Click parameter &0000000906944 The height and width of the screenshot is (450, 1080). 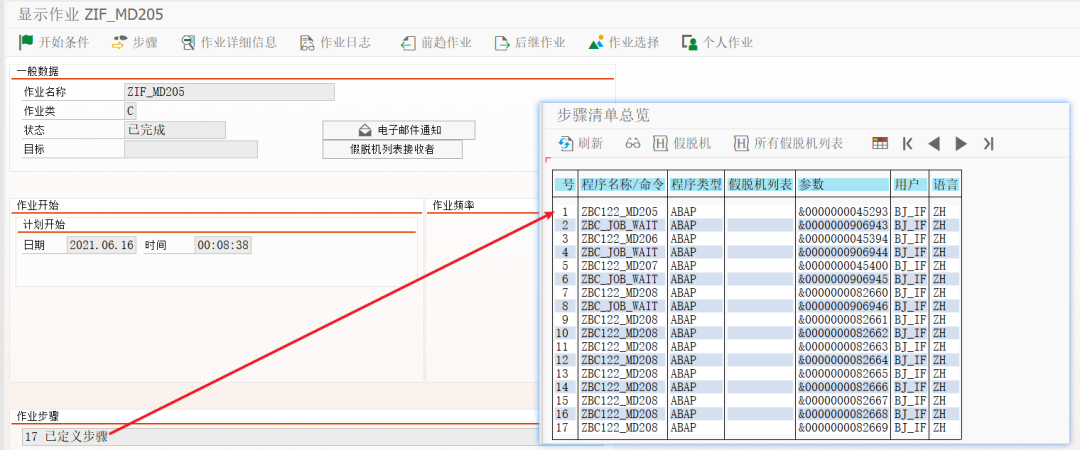(843, 252)
